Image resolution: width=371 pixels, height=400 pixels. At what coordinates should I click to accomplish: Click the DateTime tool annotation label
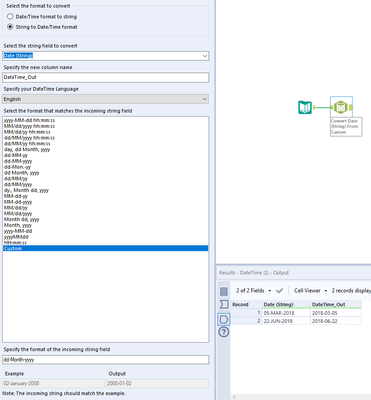(346, 127)
